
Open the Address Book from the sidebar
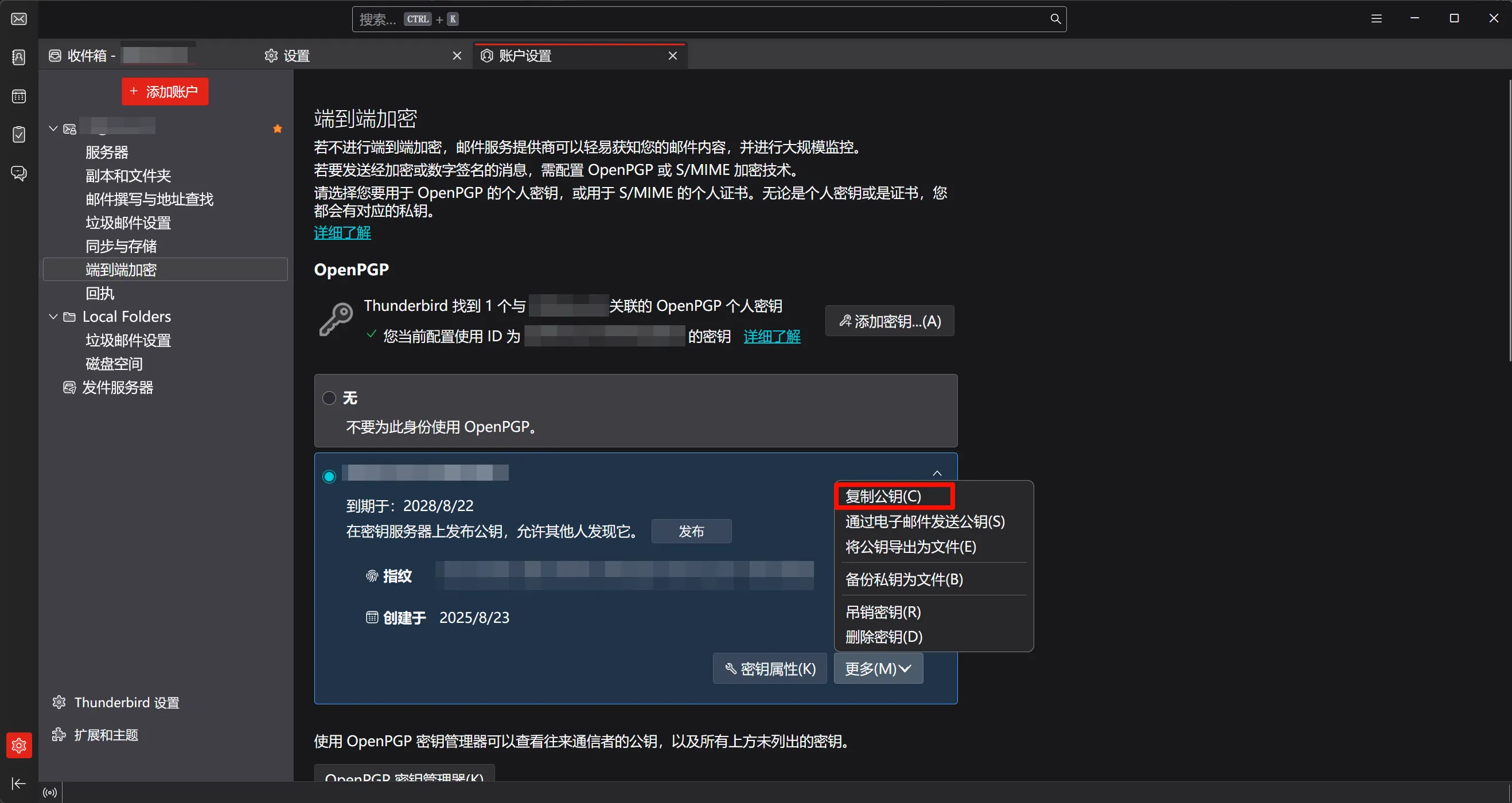[x=18, y=57]
